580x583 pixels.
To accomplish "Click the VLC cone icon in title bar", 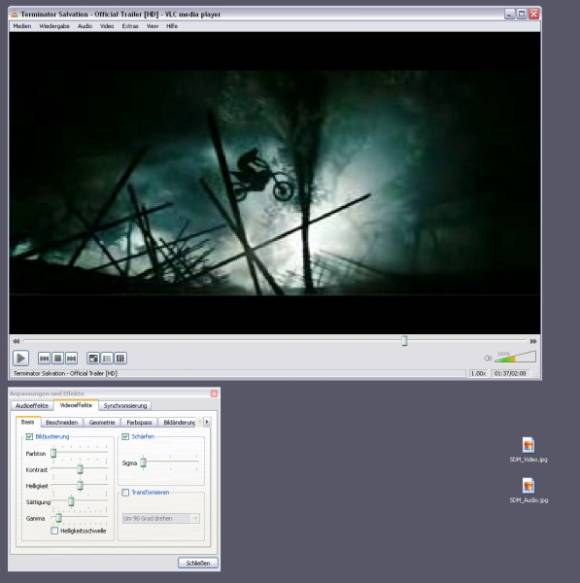I will point(14,14).
